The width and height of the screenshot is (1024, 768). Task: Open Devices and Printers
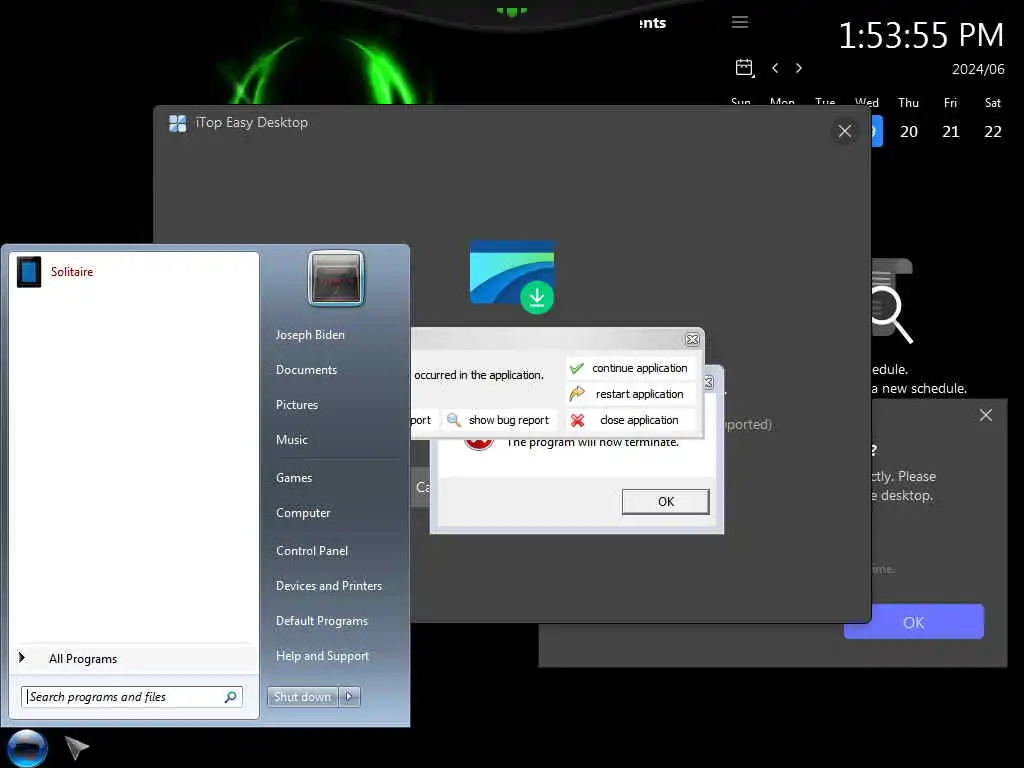pos(328,586)
